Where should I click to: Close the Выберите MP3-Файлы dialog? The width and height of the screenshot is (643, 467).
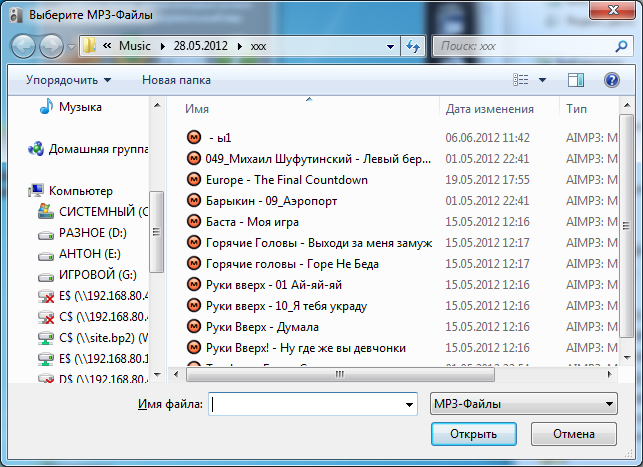click(x=613, y=9)
